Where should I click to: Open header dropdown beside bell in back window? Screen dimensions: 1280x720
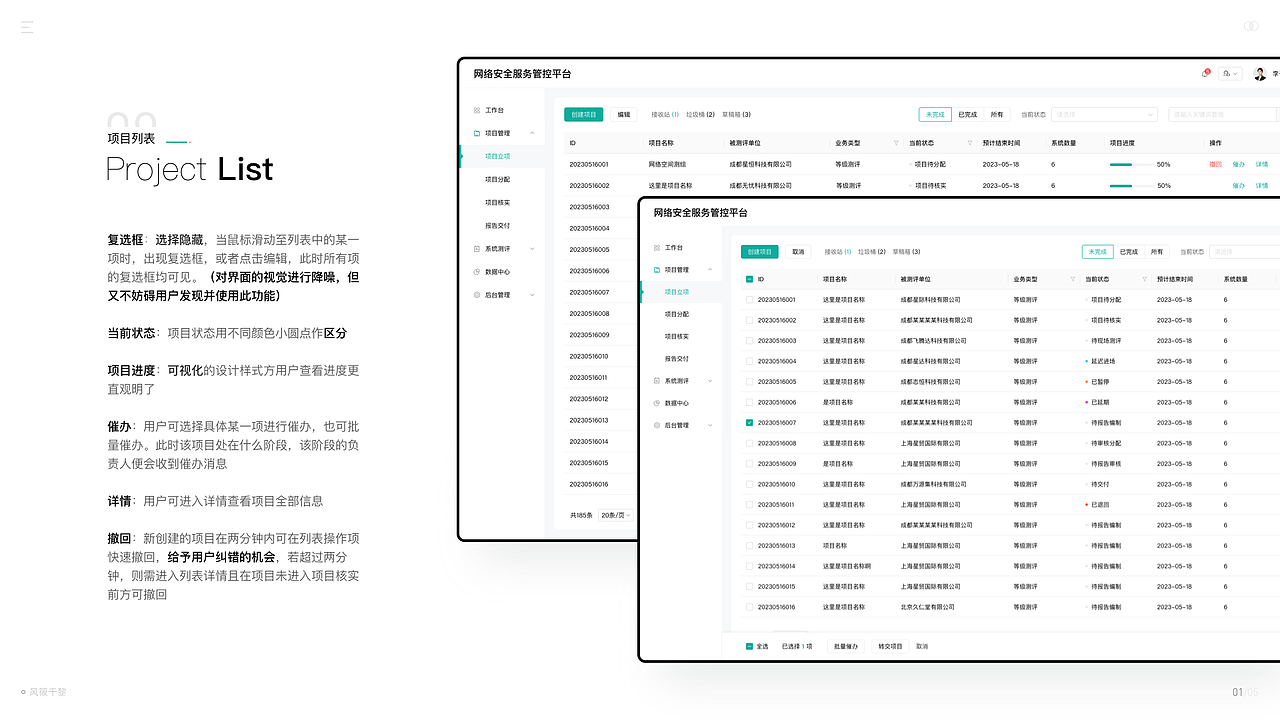pos(1230,74)
